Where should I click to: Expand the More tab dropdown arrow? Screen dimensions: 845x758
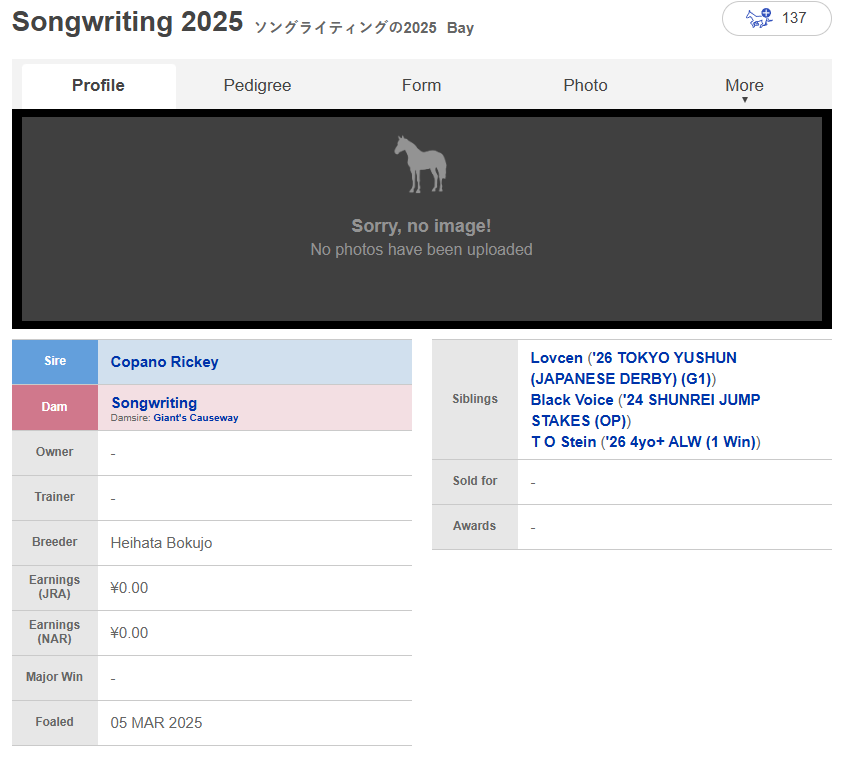point(744,100)
